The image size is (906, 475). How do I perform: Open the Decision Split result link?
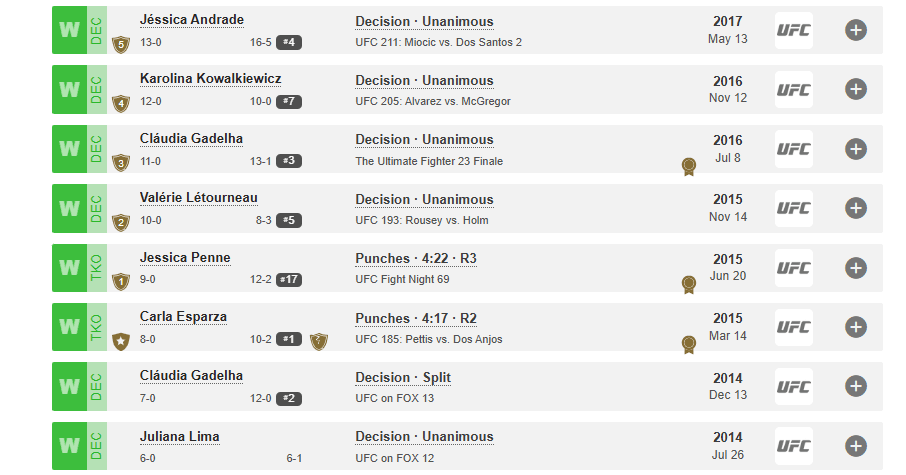coord(403,377)
